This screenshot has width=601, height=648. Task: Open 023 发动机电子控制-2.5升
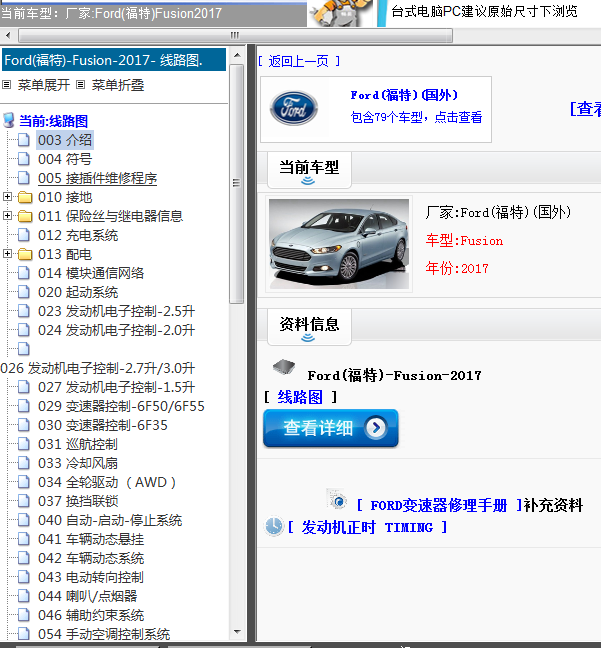pyautogui.click(x=116, y=311)
